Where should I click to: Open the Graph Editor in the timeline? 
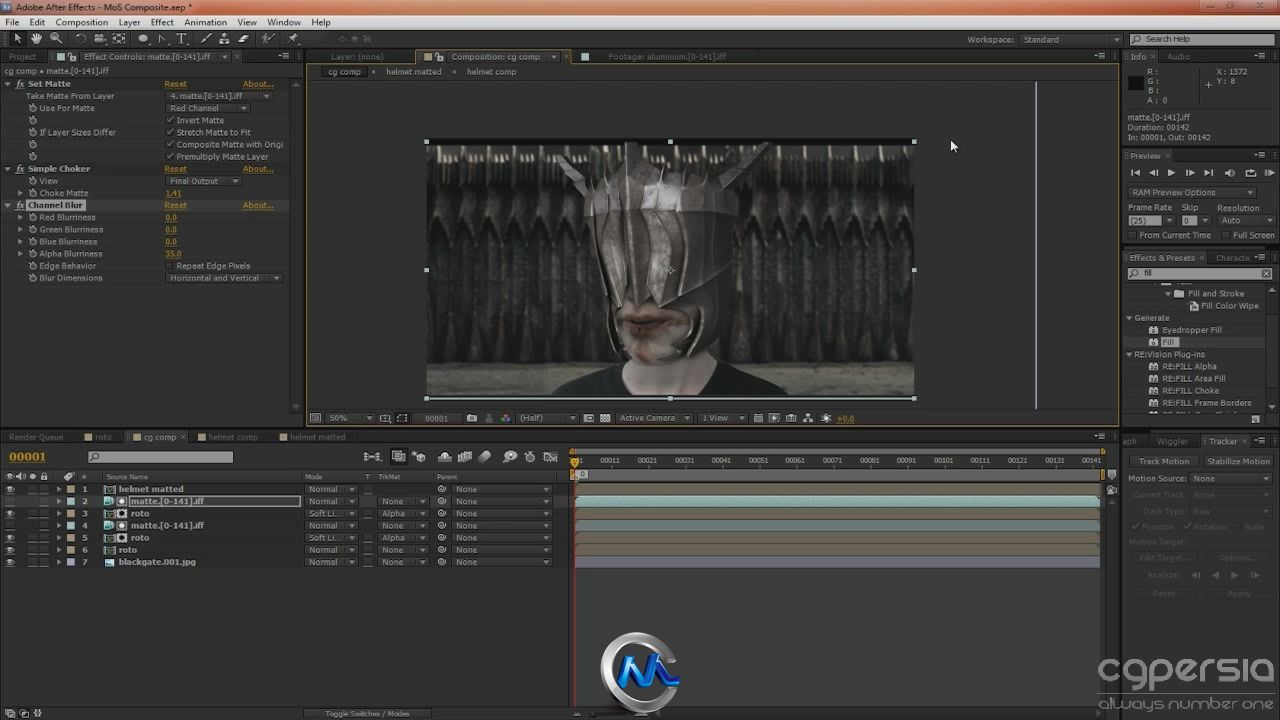pyautogui.click(x=550, y=457)
